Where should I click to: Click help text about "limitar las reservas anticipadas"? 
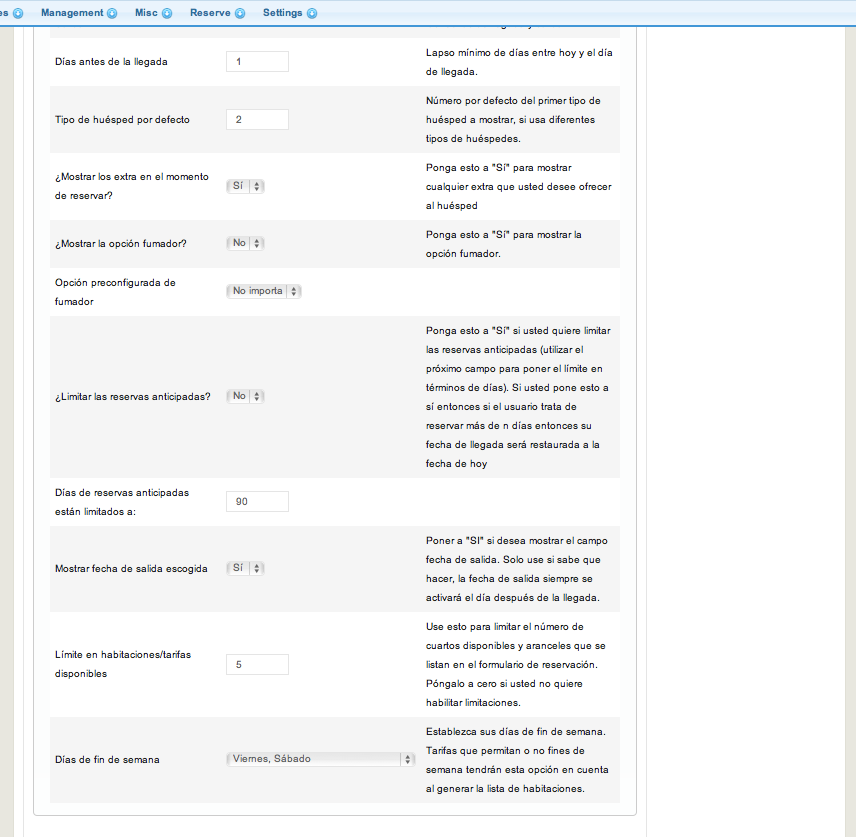click(x=518, y=397)
